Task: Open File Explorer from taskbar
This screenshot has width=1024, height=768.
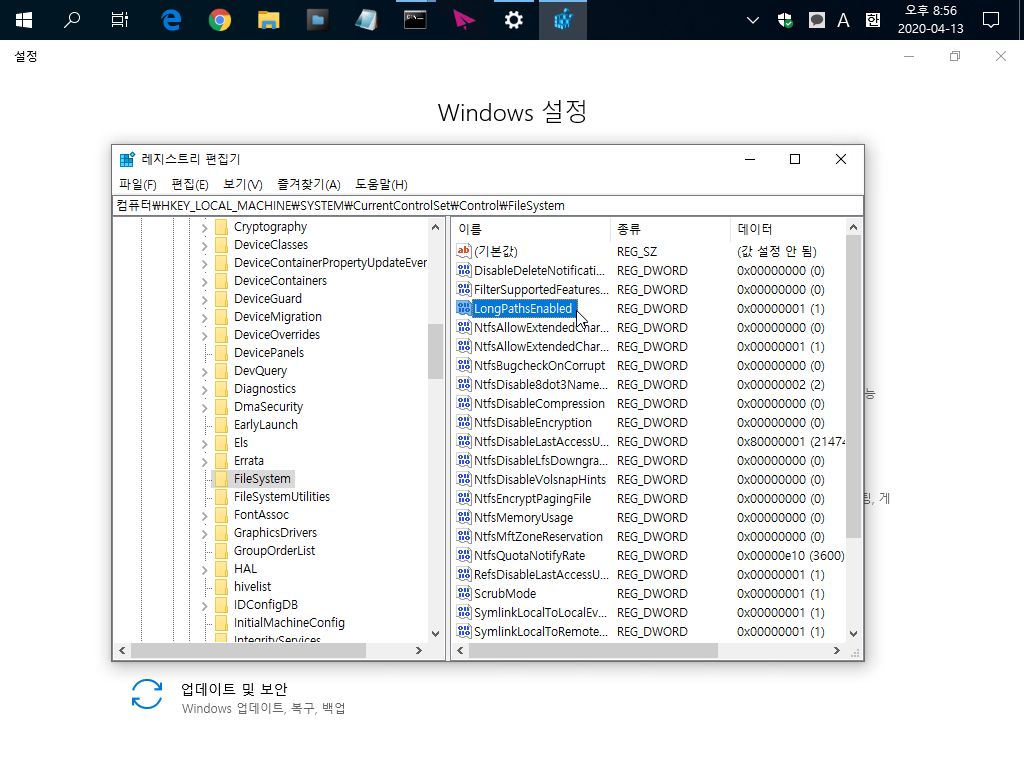Action: 268,20
